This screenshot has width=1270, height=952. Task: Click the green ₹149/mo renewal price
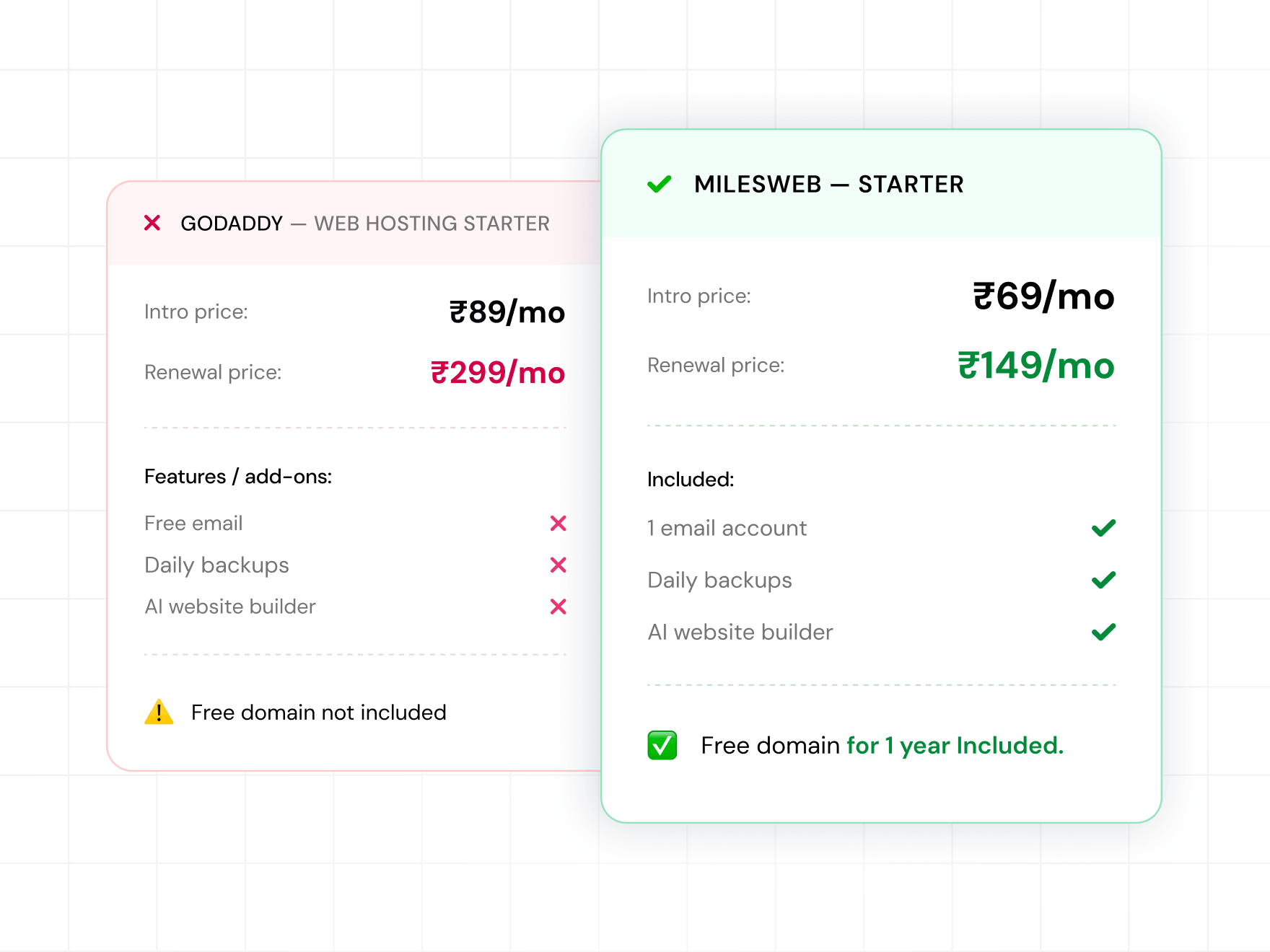[1036, 366]
